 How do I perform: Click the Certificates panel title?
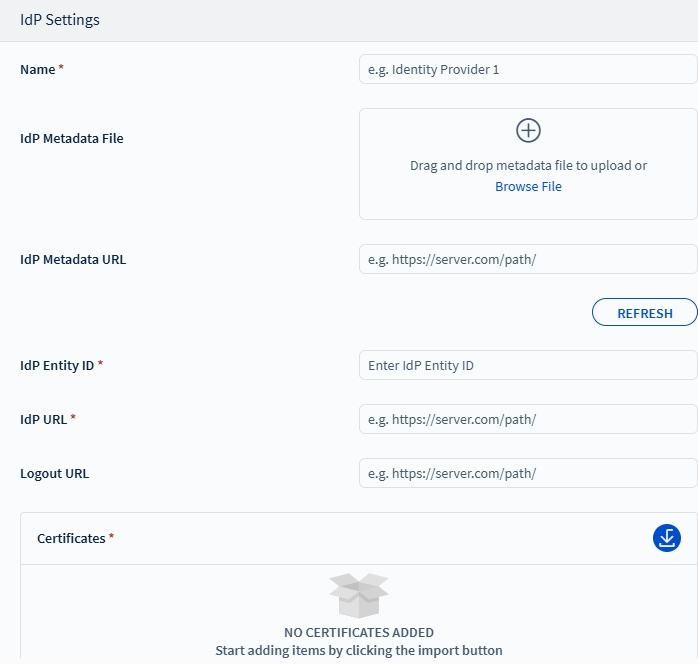coord(71,538)
